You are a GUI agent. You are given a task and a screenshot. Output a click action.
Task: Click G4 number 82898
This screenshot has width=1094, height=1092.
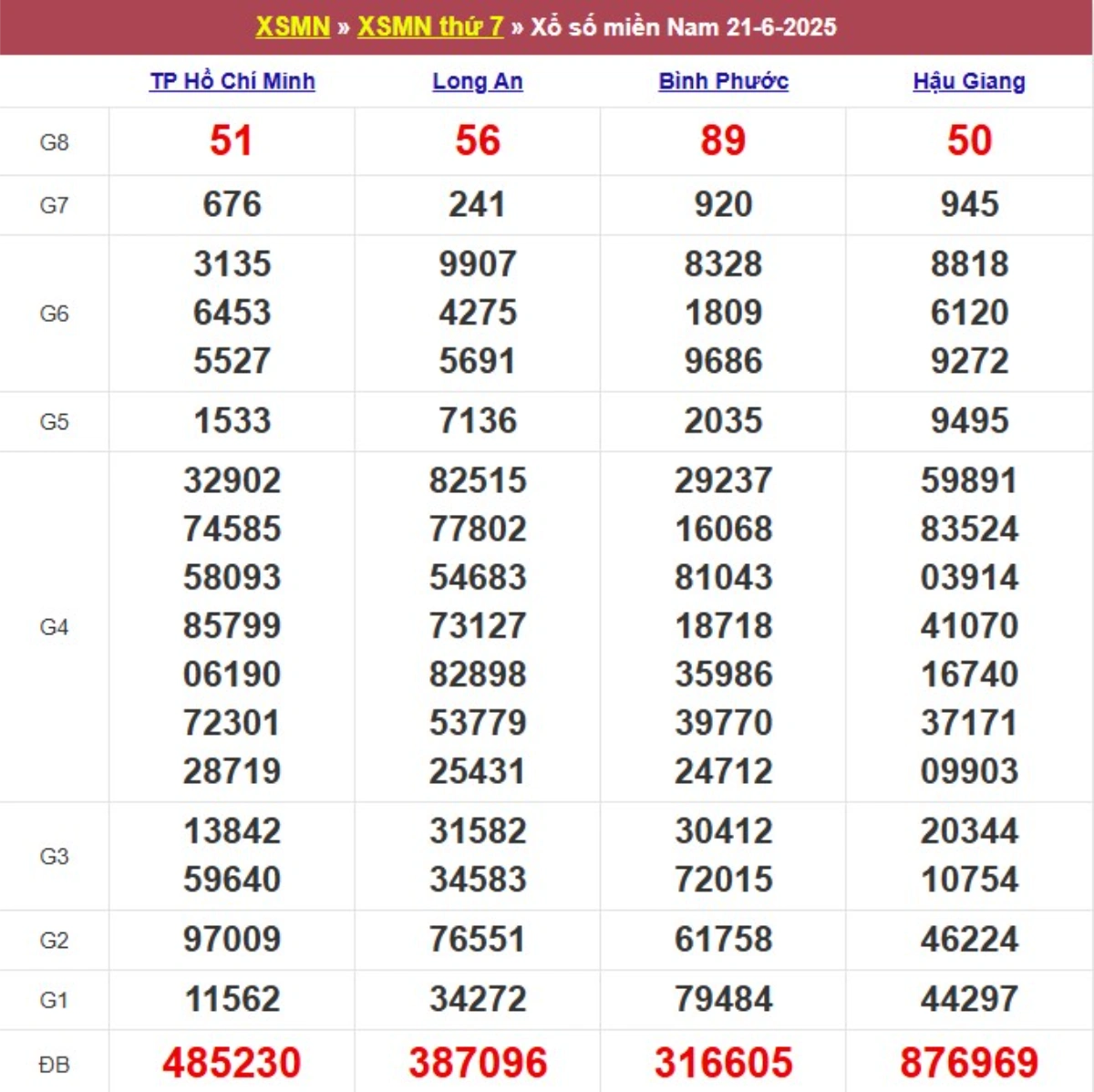click(x=478, y=675)
